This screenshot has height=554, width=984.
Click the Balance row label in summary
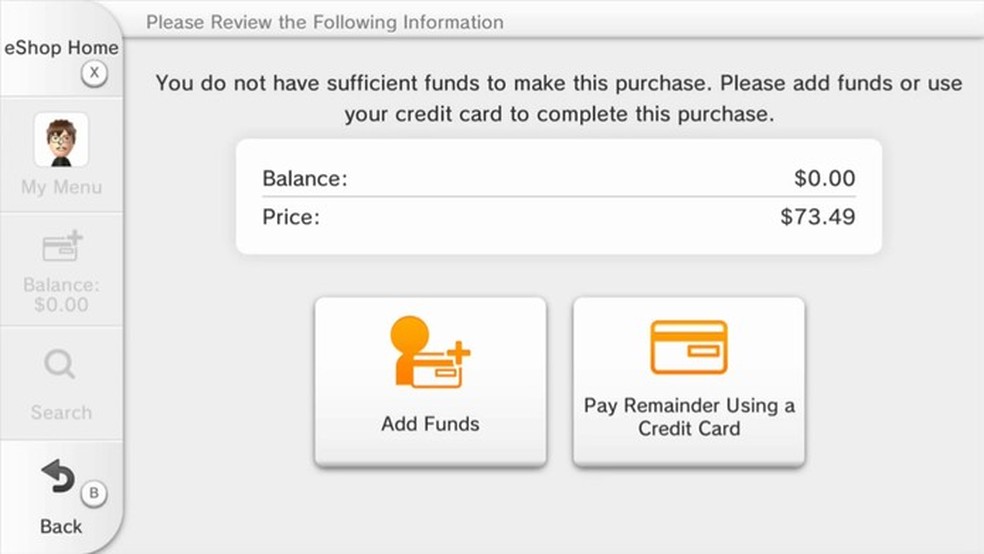pos(304,179)
